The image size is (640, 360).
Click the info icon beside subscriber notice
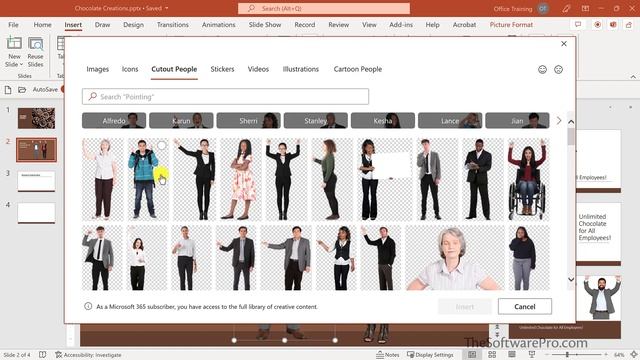[88, 306]
